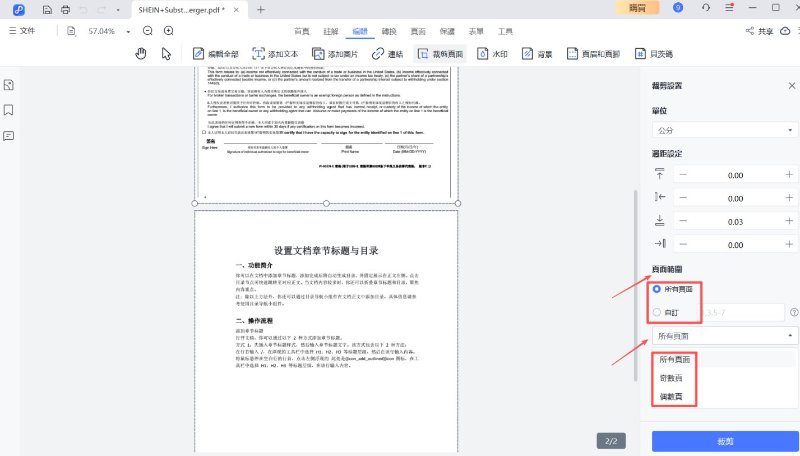Switch to the 編輯 edit tab
Viewport: 800px width, 456px height.
click(x=360, y=31)
